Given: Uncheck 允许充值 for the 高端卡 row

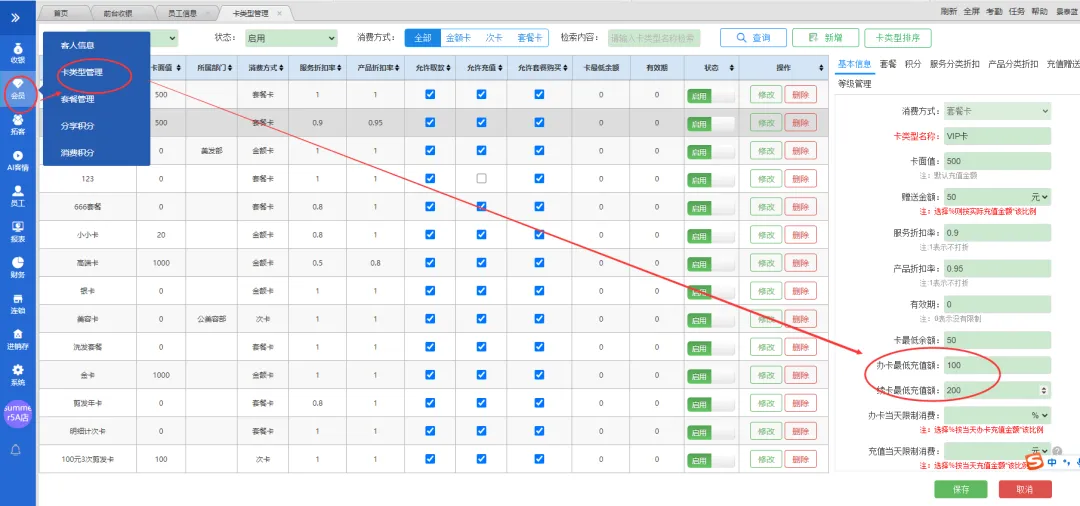Looking at the screenshot, I should pos(481,262).
